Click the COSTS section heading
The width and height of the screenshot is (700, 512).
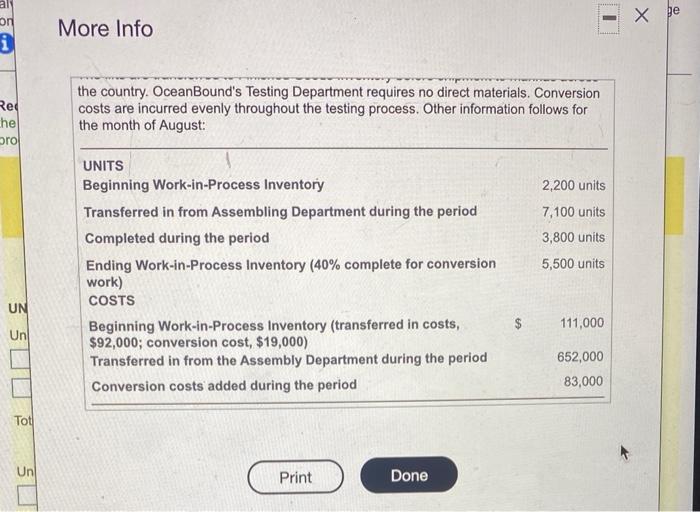click(x=111, y=300)
